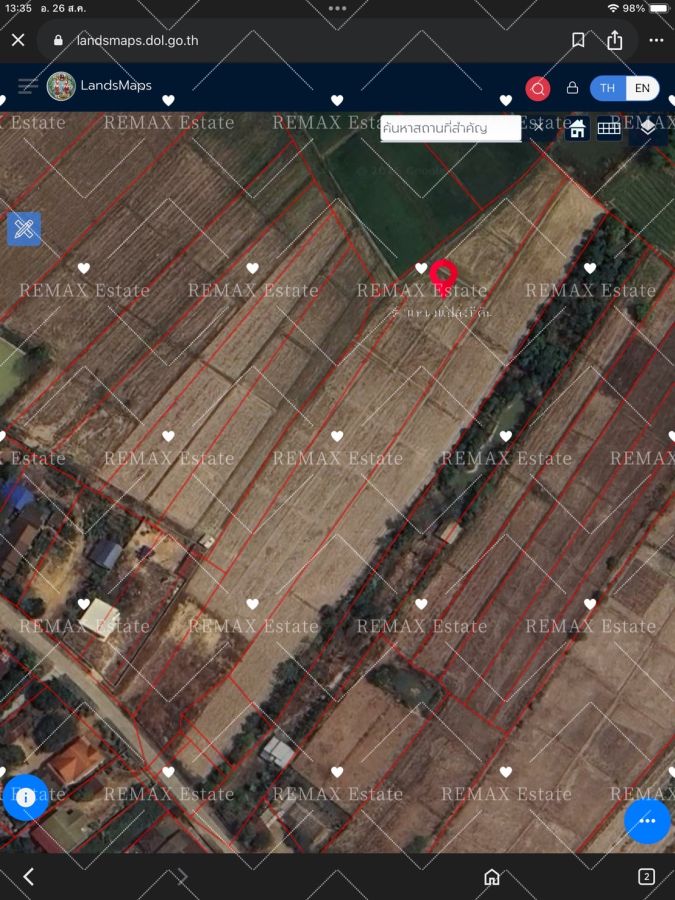Open browser three-dot overflow menu
Screen dimensions: 675x900
(x=656, y=40)
